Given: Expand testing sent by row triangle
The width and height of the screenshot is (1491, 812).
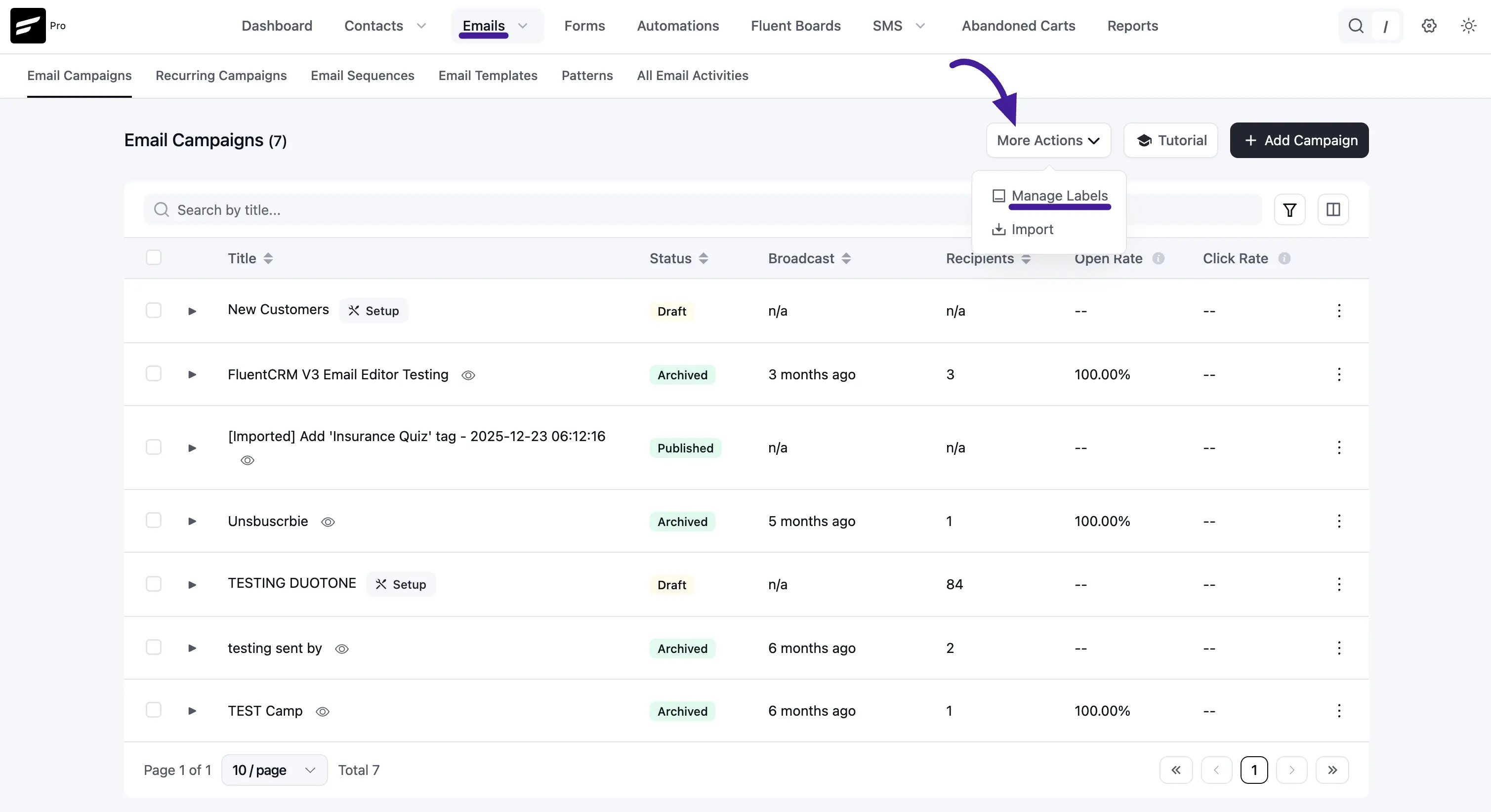Looking at the screenshot, I should click(x=192, y=649).
